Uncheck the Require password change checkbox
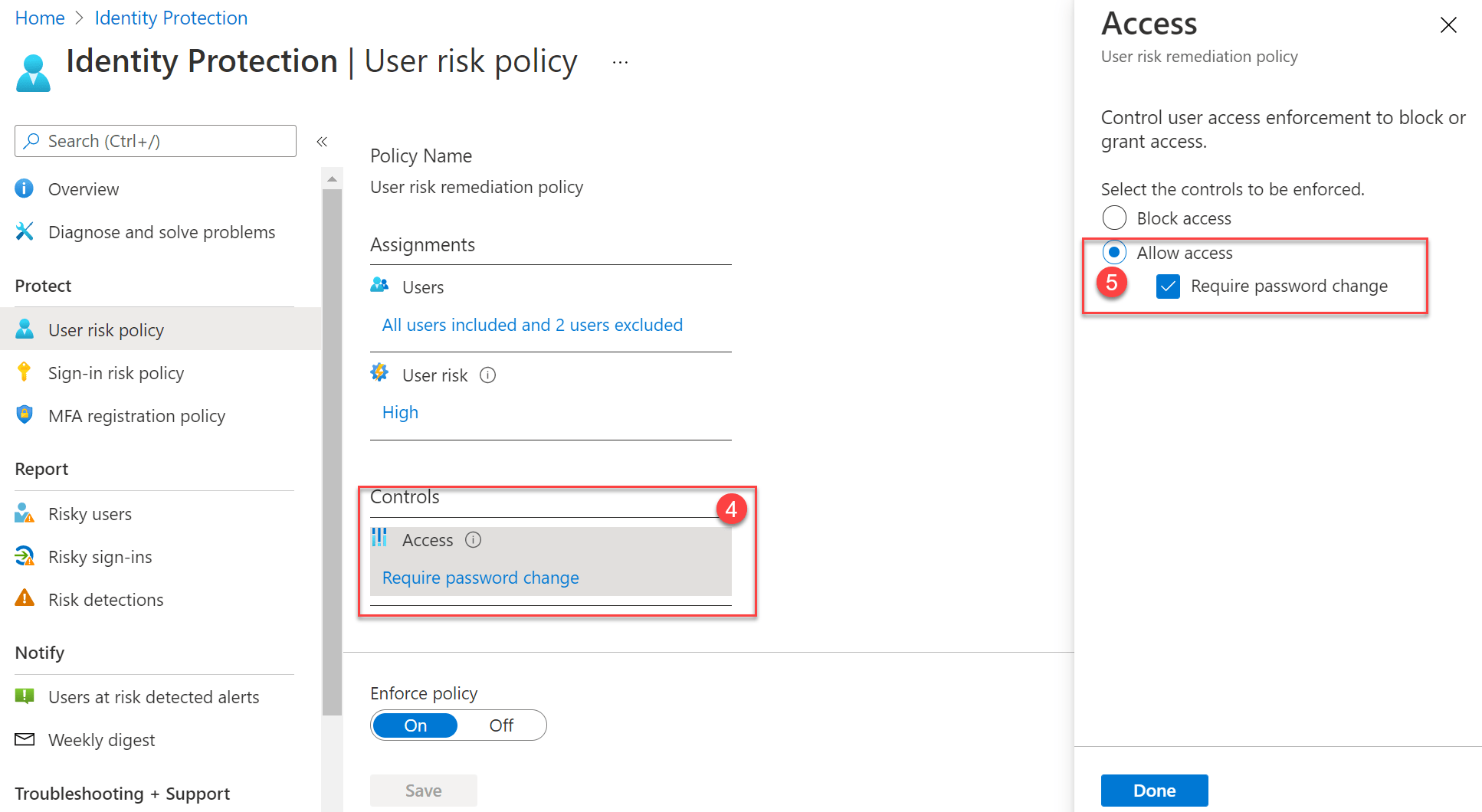This screenshot has width=1482, height=812. pyautogui.click(x=1167, y=286)
